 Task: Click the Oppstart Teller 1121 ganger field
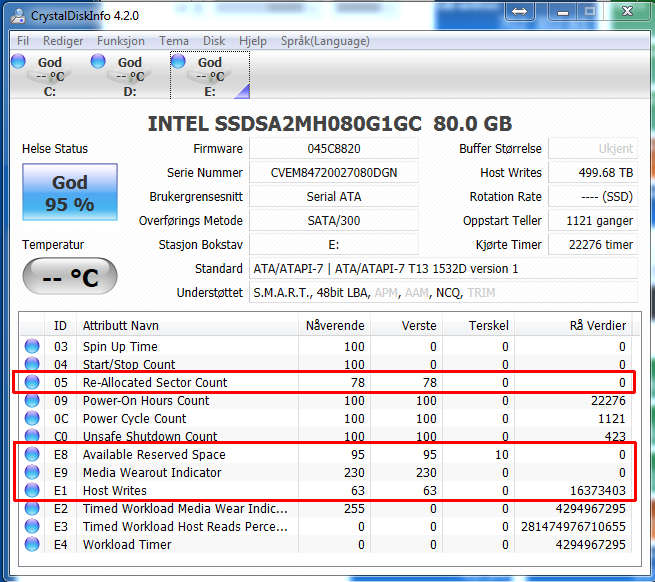click(593, 220)
